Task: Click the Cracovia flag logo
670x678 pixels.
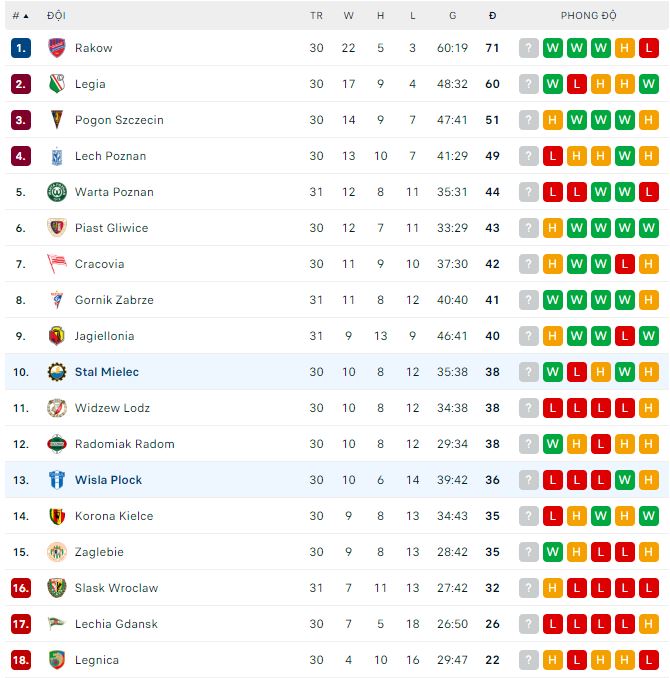Action: pyautogui.click(x=56, y=264)
